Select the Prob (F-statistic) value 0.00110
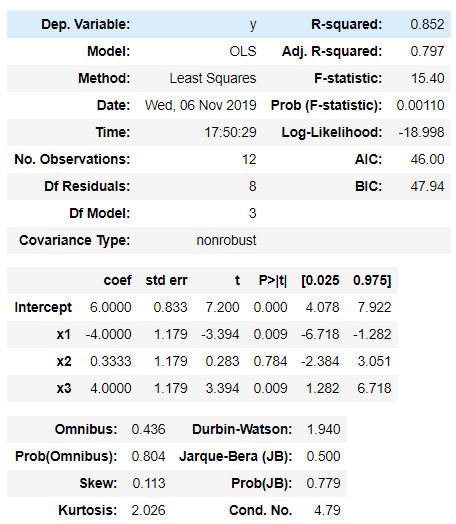The width and height of the screenshot is (456, 524). 420,105
